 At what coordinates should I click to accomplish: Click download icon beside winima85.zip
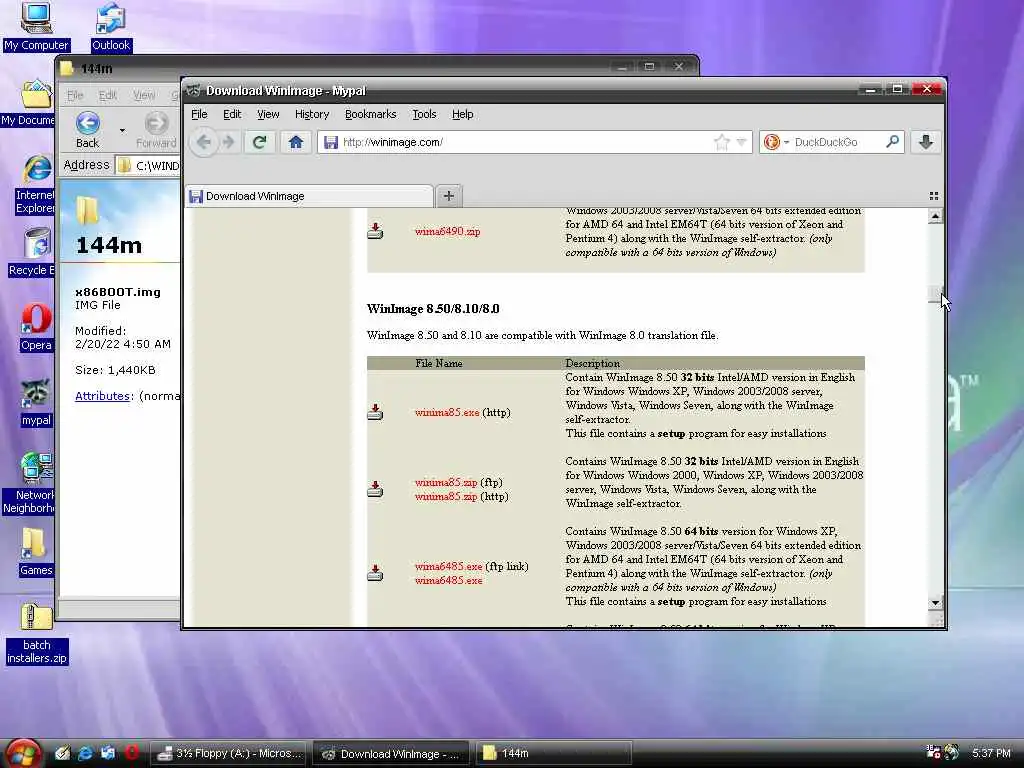[x=375, y=489]
